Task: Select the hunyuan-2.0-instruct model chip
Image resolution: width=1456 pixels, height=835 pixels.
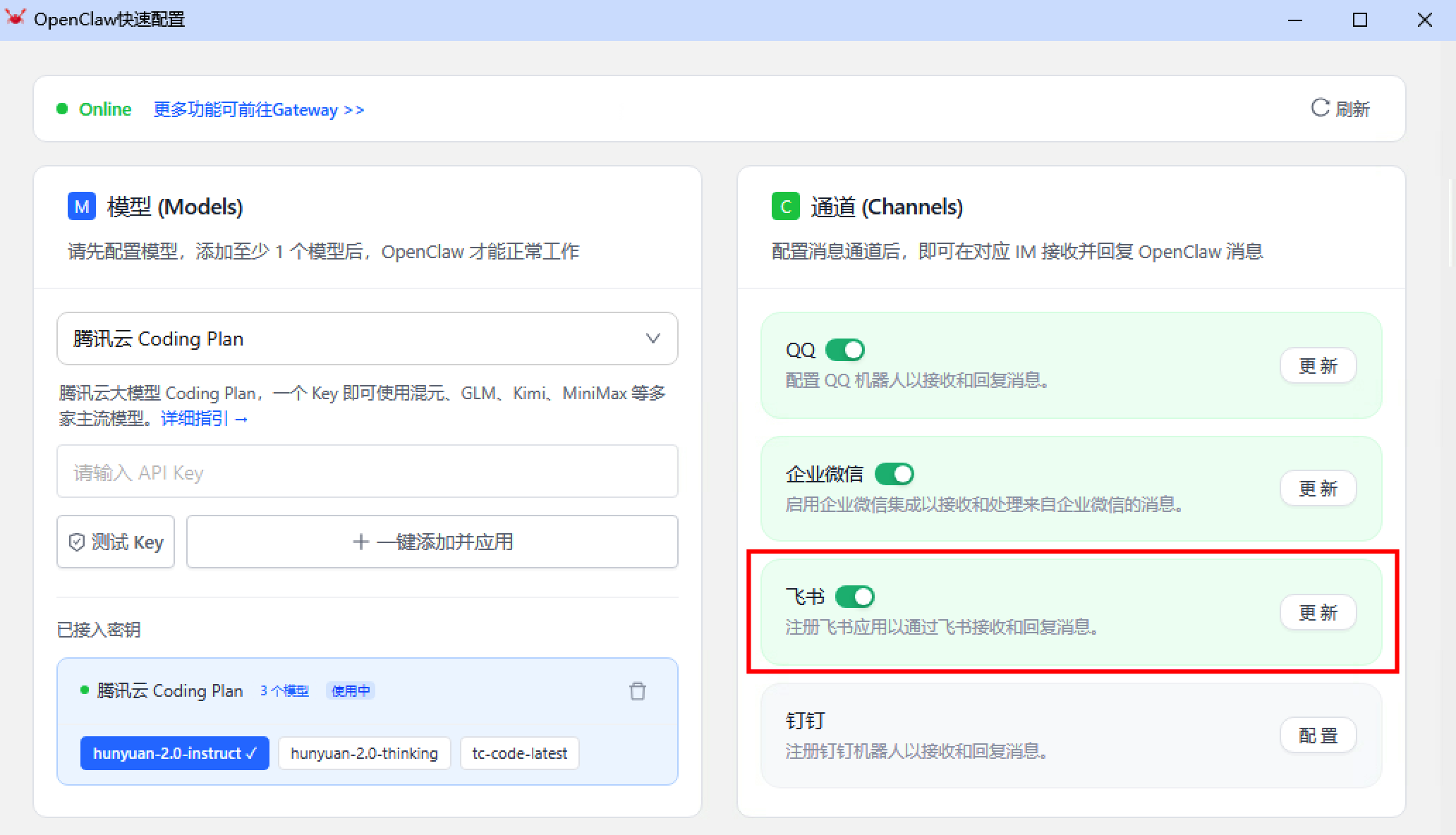Action: click(x=174, y=753)
